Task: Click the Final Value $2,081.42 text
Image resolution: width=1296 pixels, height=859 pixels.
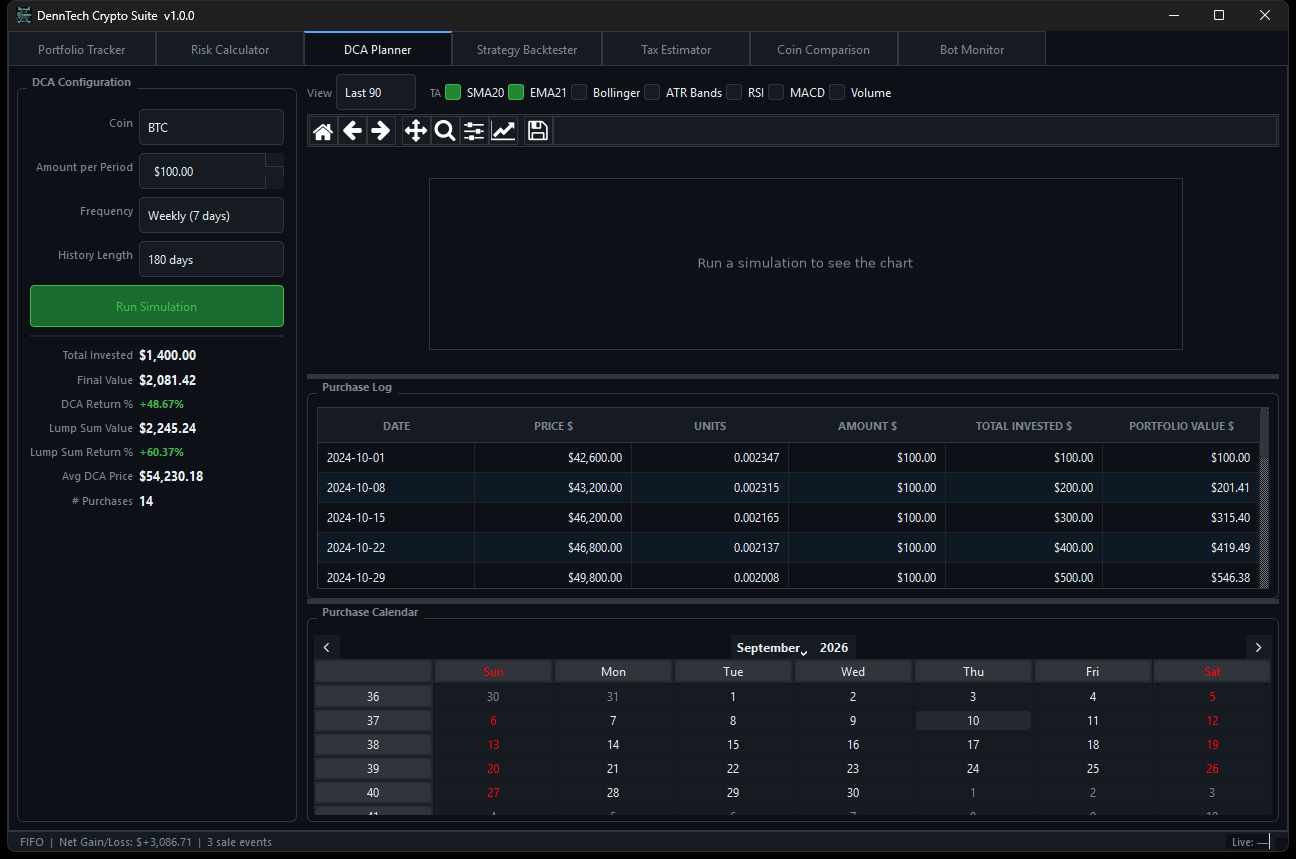Action: 168,380
